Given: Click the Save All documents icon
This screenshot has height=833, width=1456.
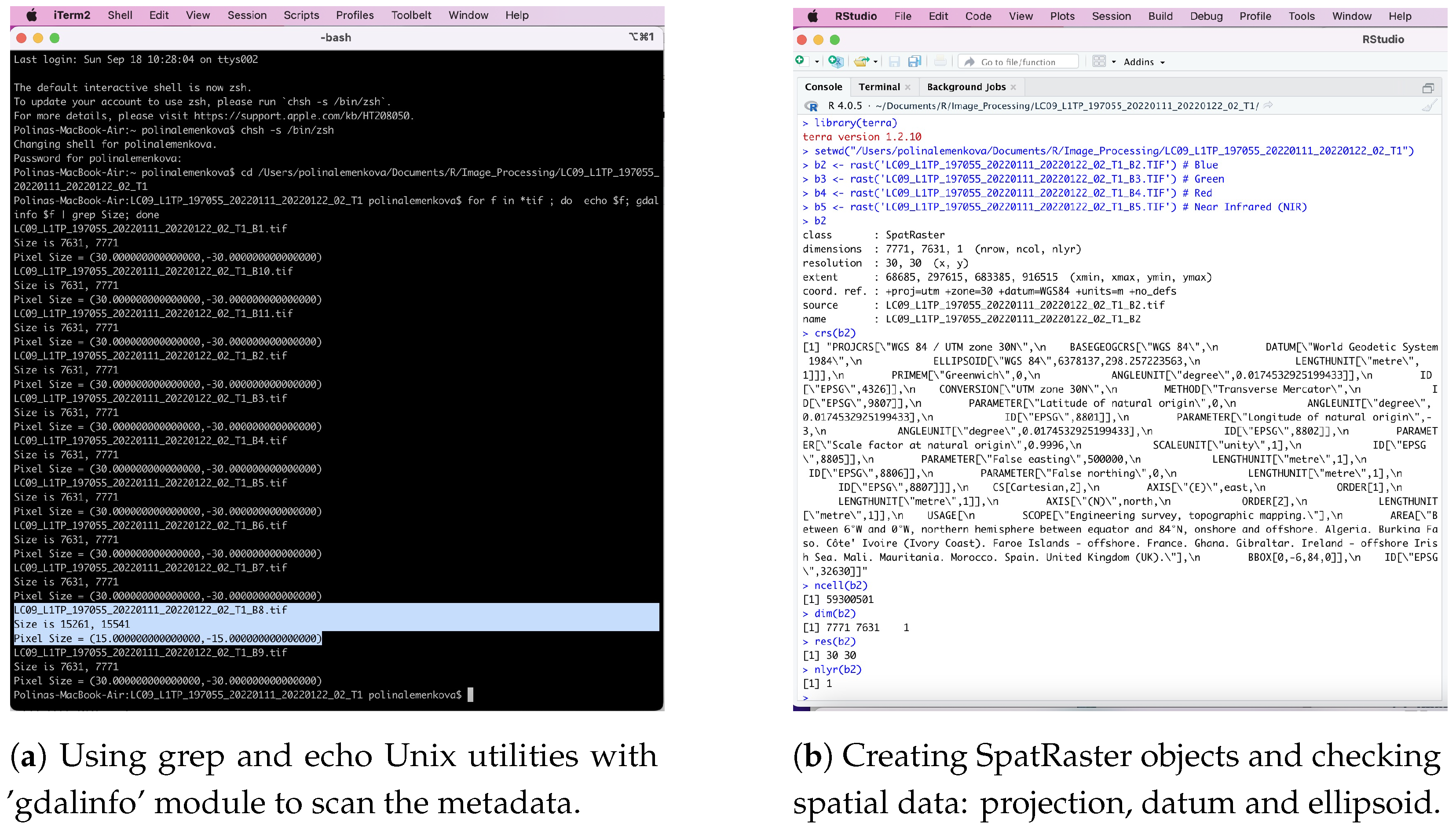Looking at the screenshot, I should click(x=914, y=61).
